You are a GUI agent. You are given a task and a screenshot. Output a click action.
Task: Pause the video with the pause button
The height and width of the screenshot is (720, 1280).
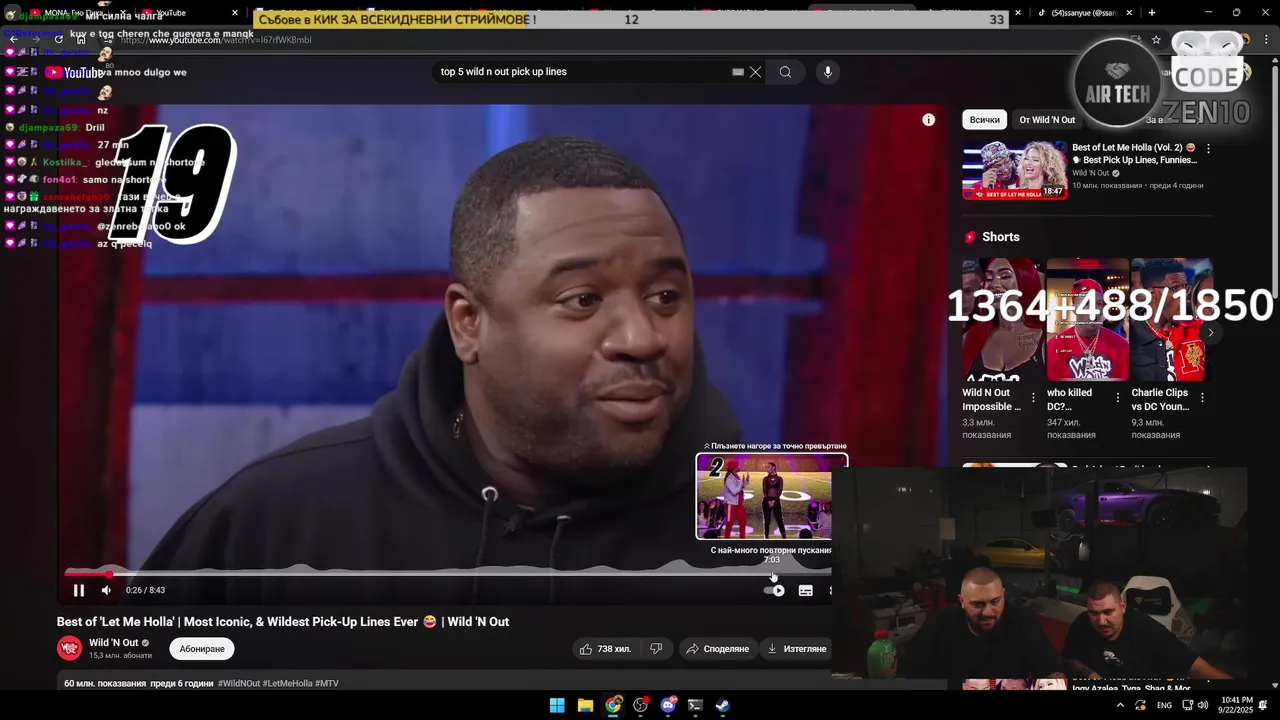coord(79,590)
